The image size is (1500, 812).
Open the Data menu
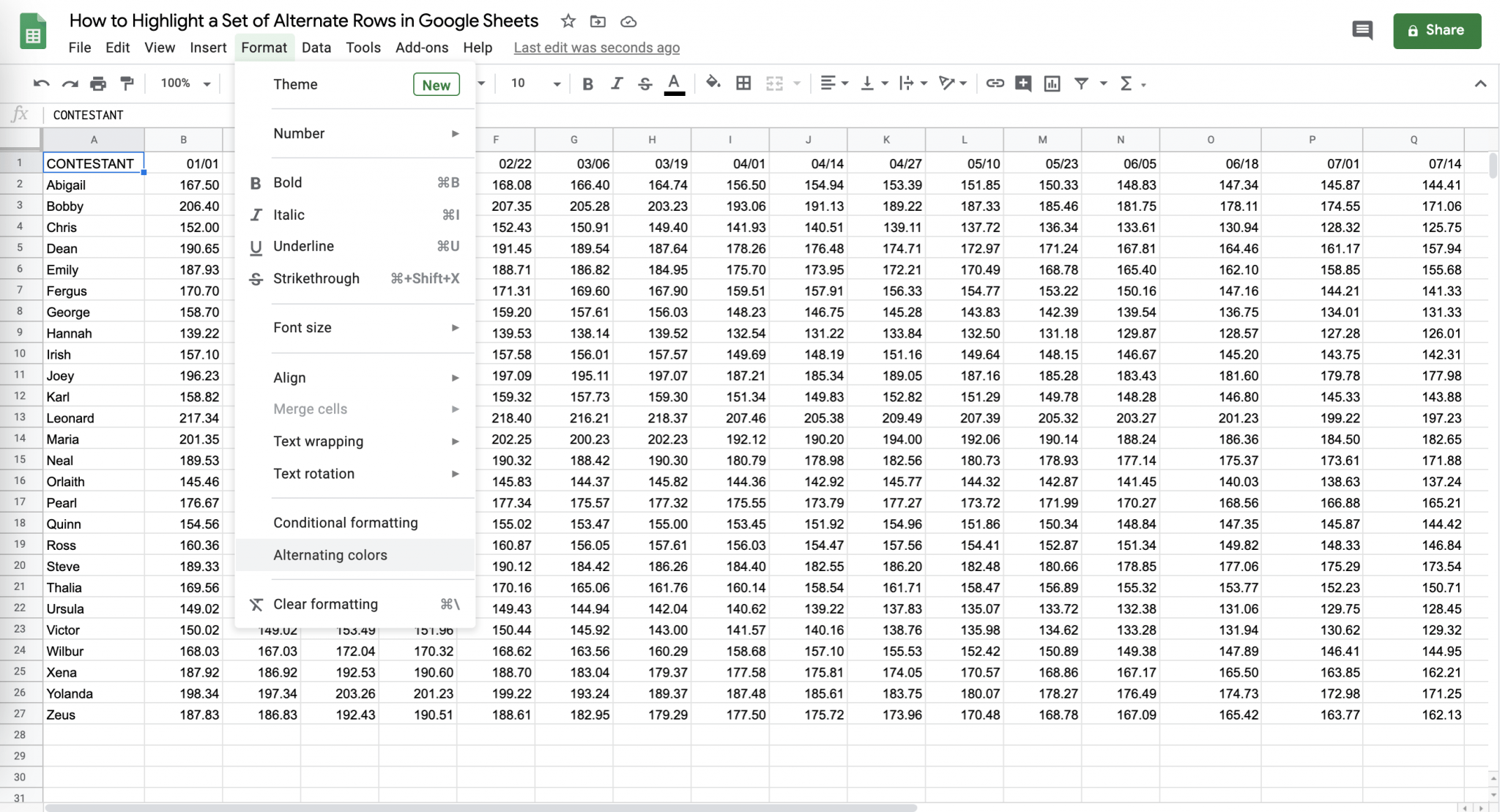(316, 47)
